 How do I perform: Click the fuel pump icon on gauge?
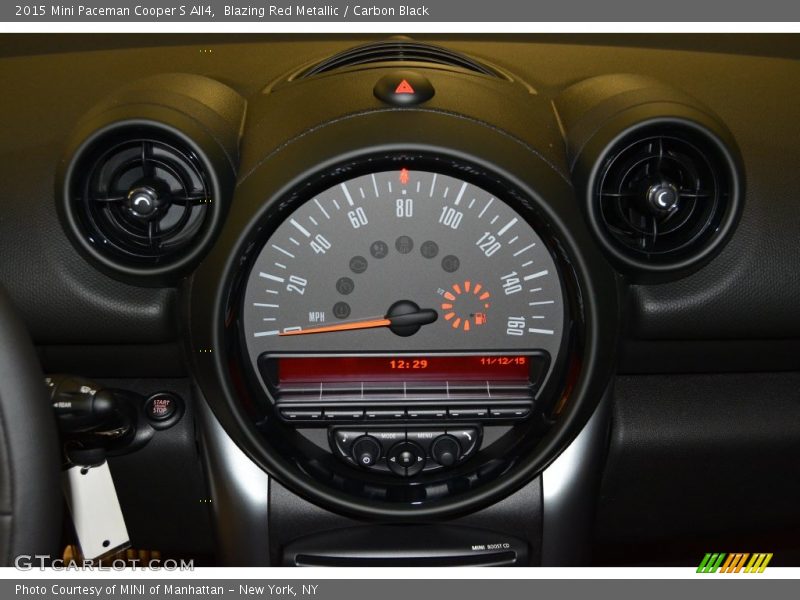pyautogui.click(x=479, y=319)
